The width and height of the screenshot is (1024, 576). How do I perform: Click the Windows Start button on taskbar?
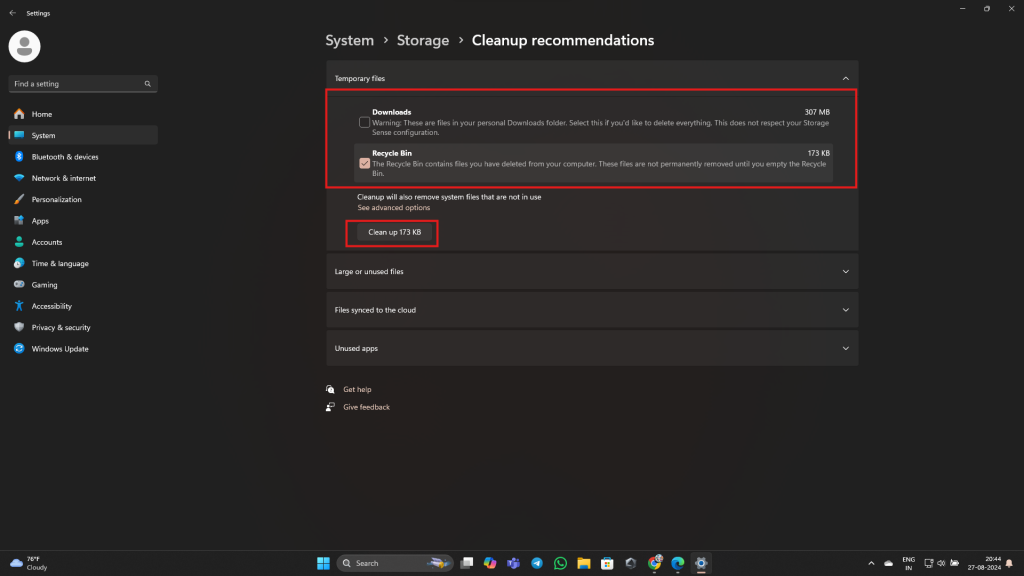coord(323,563)
